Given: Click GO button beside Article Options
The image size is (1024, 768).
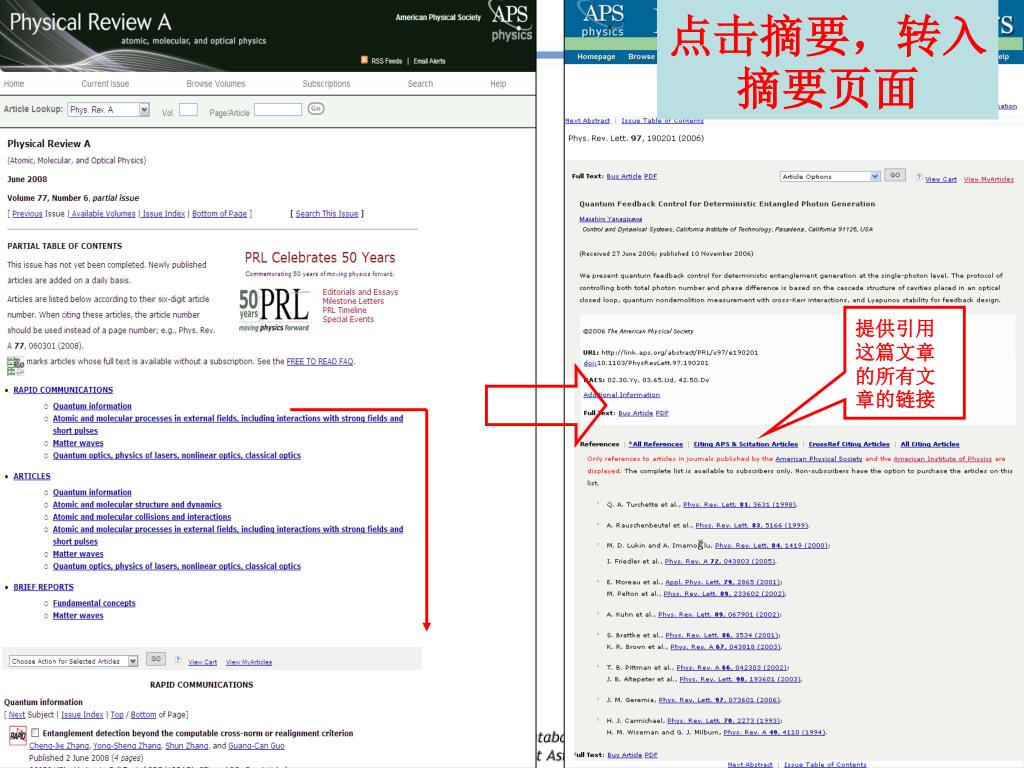Looking at the screenshot, I should click(x=895, y=175).
